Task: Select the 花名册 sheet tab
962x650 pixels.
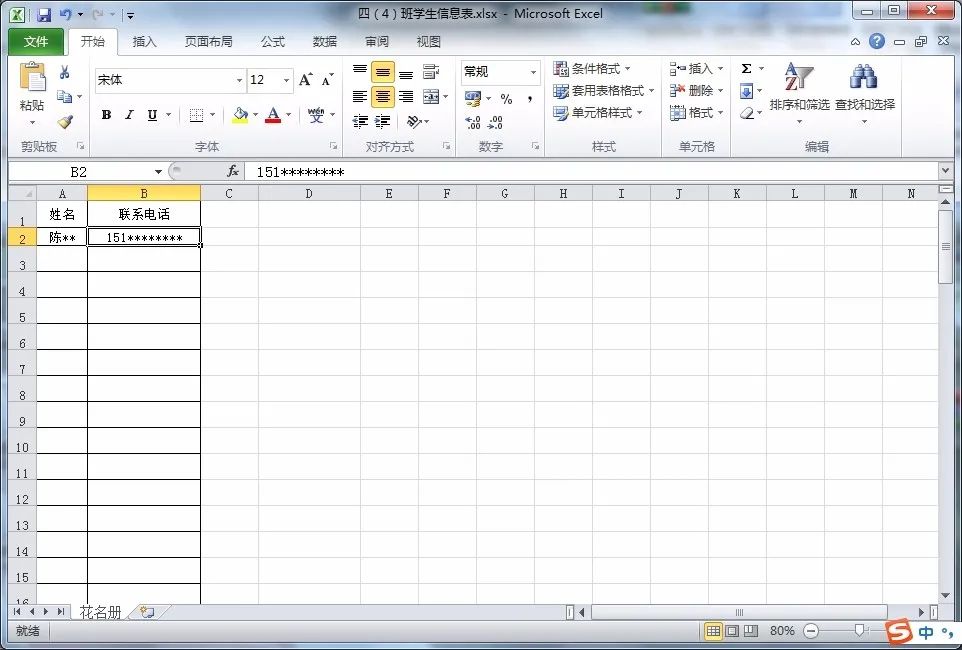Action: 100,611
